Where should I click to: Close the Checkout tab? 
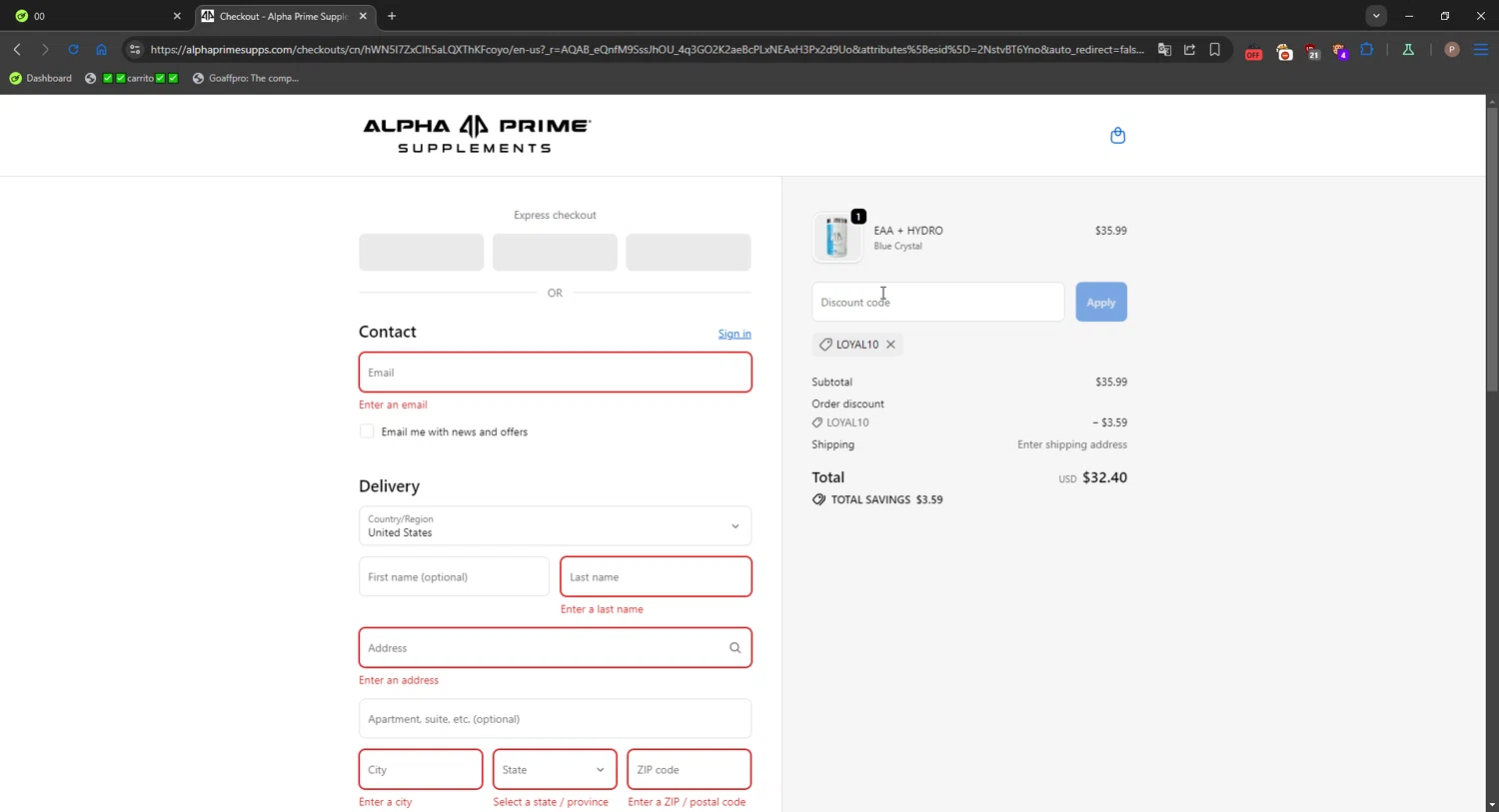[363, 16]
